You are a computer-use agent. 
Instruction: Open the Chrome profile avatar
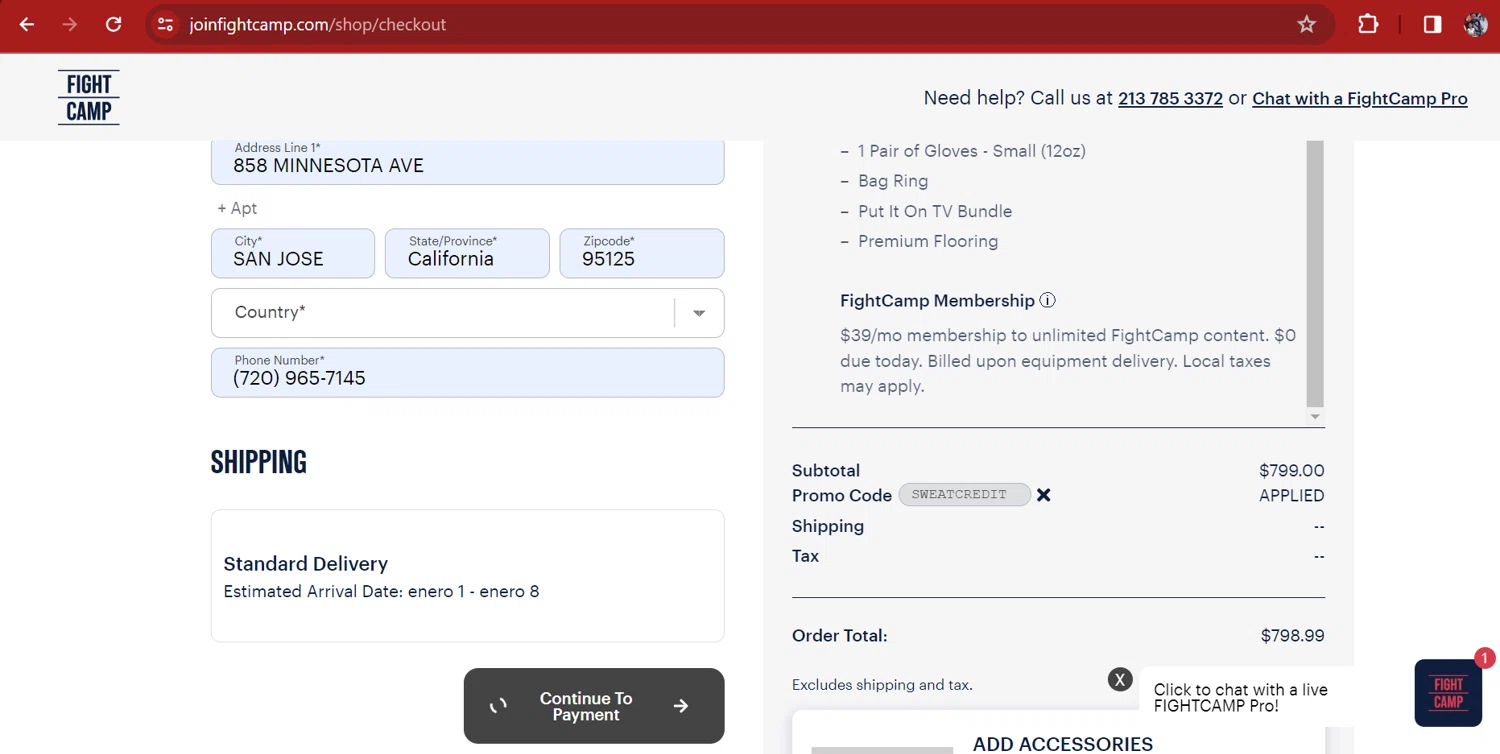click(x=1476, y=24)
